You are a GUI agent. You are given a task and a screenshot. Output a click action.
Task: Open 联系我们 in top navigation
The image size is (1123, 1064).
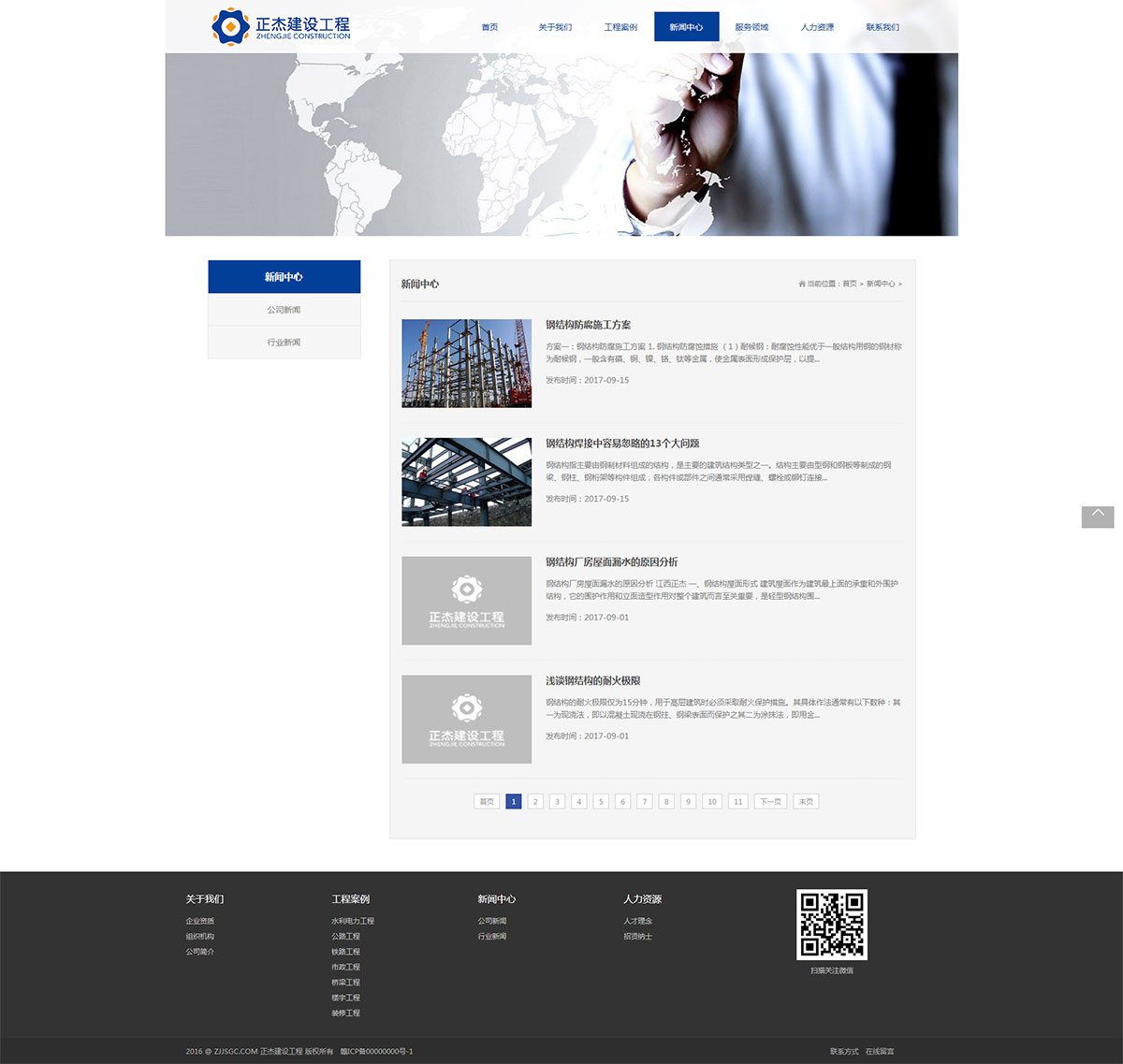(882, 27)
